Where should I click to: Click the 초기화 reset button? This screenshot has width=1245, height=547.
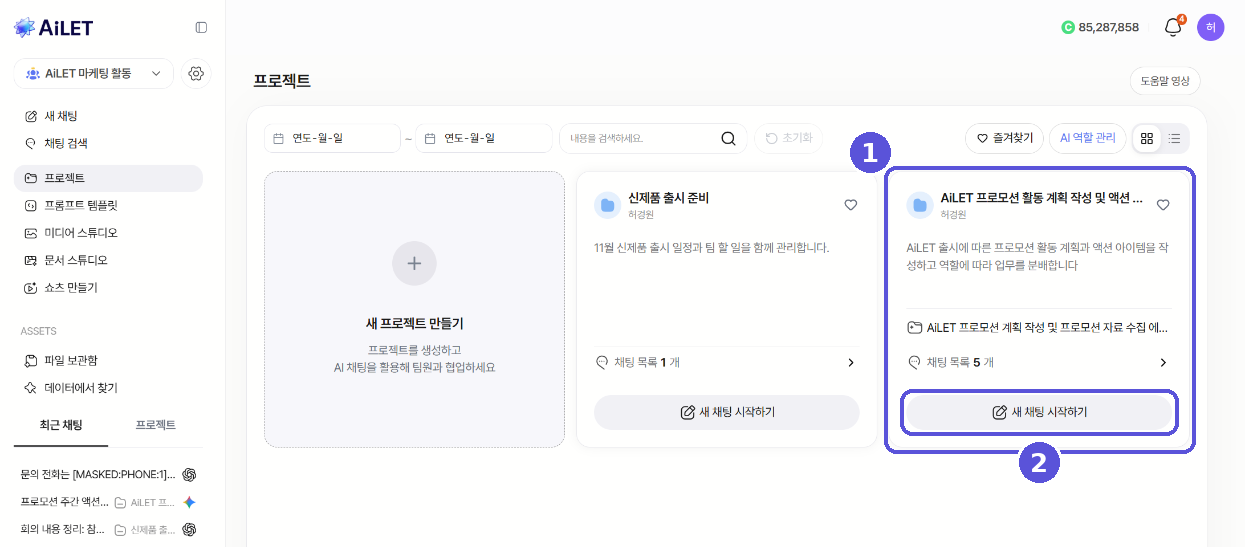tap(788, 138)
